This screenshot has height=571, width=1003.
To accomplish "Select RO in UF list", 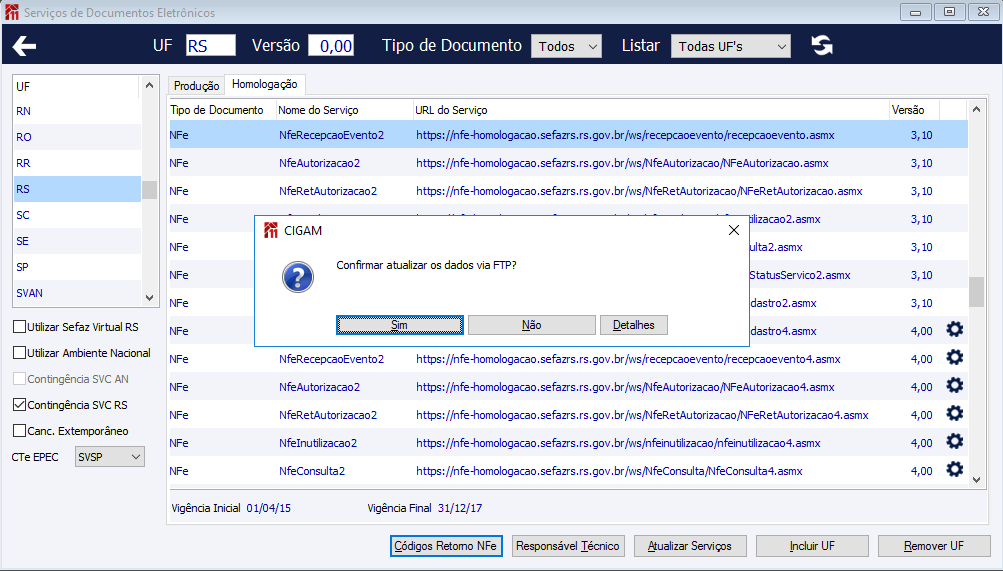I will pos(77,137).
